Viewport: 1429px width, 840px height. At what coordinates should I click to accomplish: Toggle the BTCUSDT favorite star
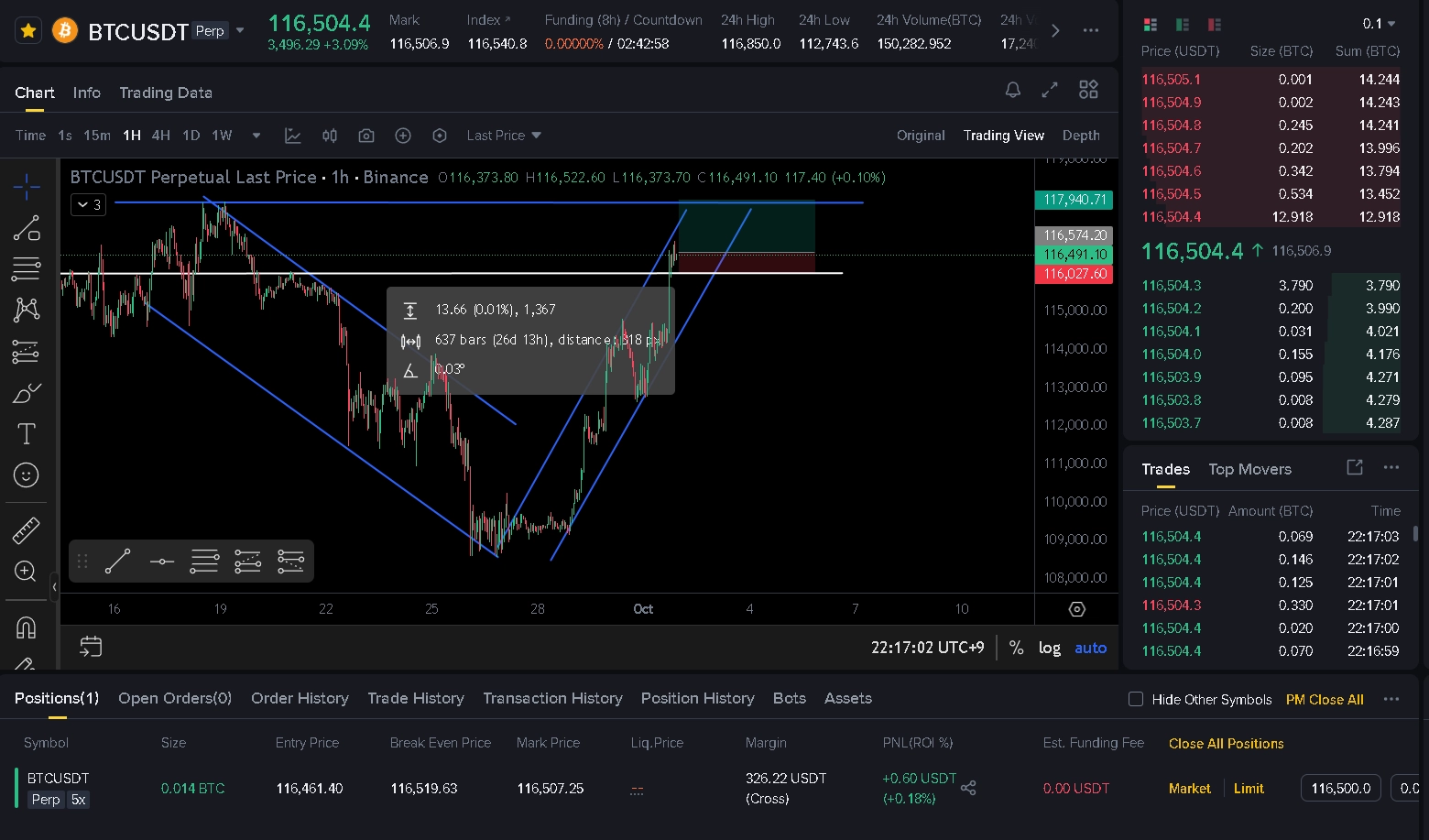pyautogui.click(x=28, y=31)
